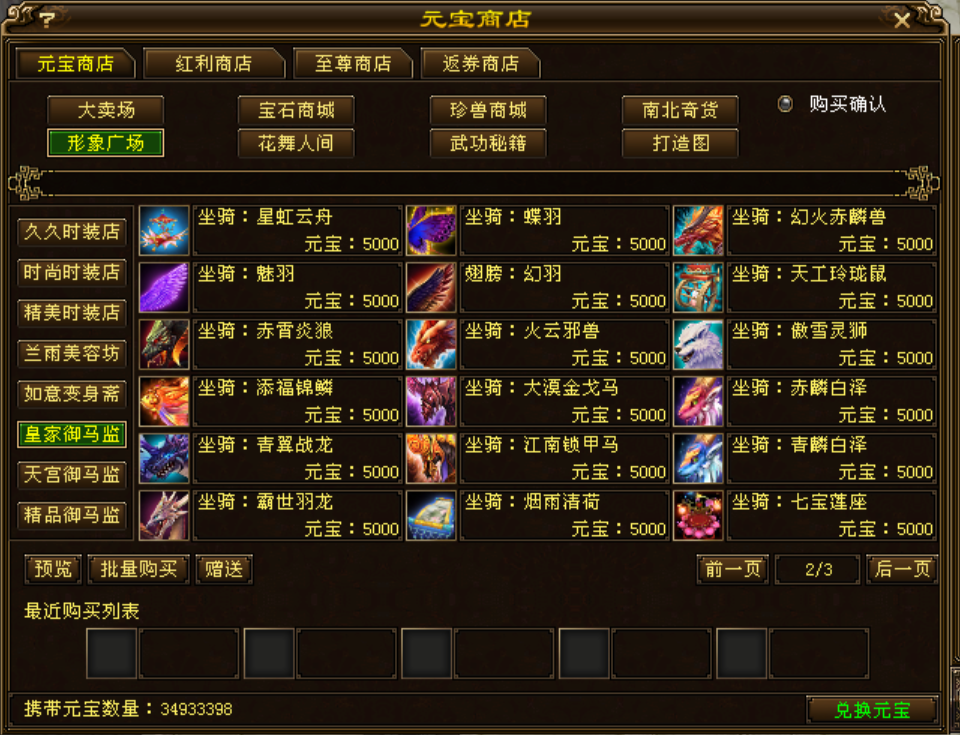
Task: Switch to the 红利商店 tab
Action: coord(214,64)
